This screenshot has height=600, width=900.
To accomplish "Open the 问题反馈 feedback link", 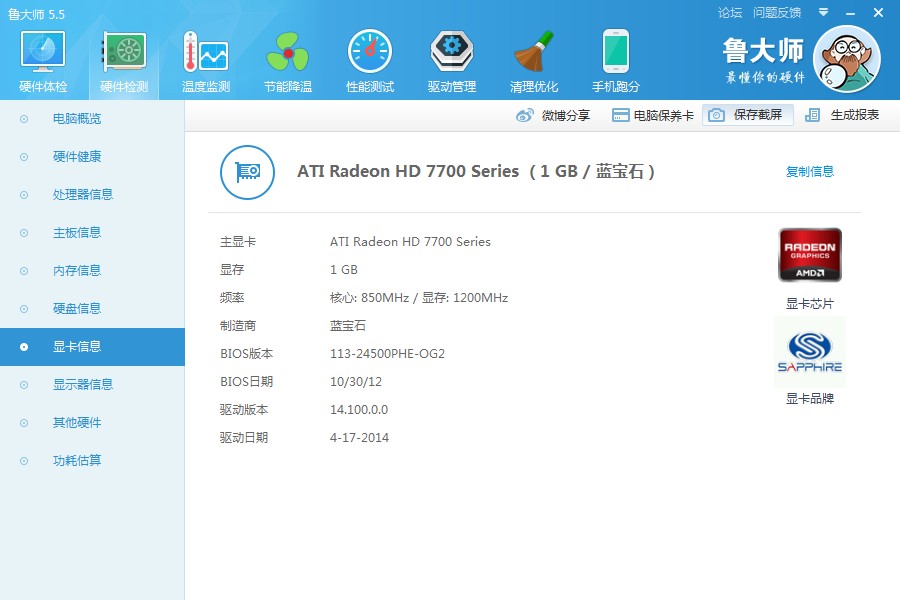I will tap(777, 13).
